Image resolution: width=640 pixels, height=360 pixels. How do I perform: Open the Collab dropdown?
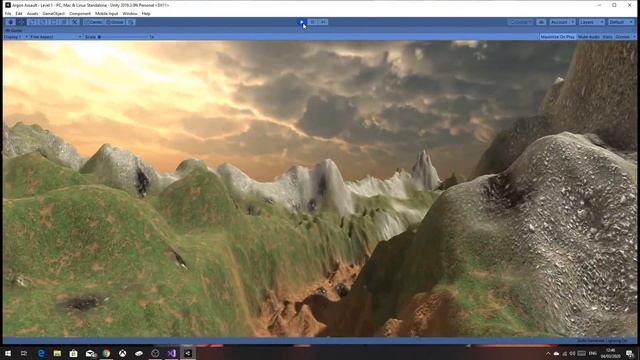point(521,22)
